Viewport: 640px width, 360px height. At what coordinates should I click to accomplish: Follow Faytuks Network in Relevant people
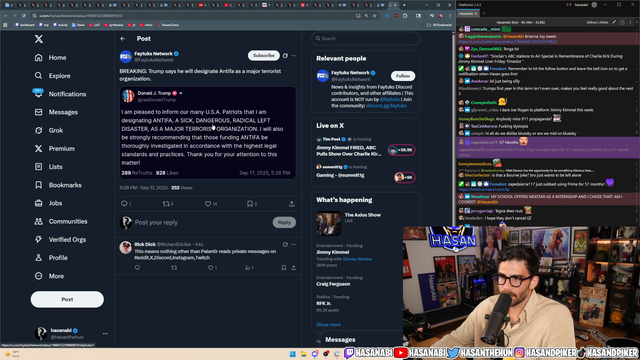point(402,76)
